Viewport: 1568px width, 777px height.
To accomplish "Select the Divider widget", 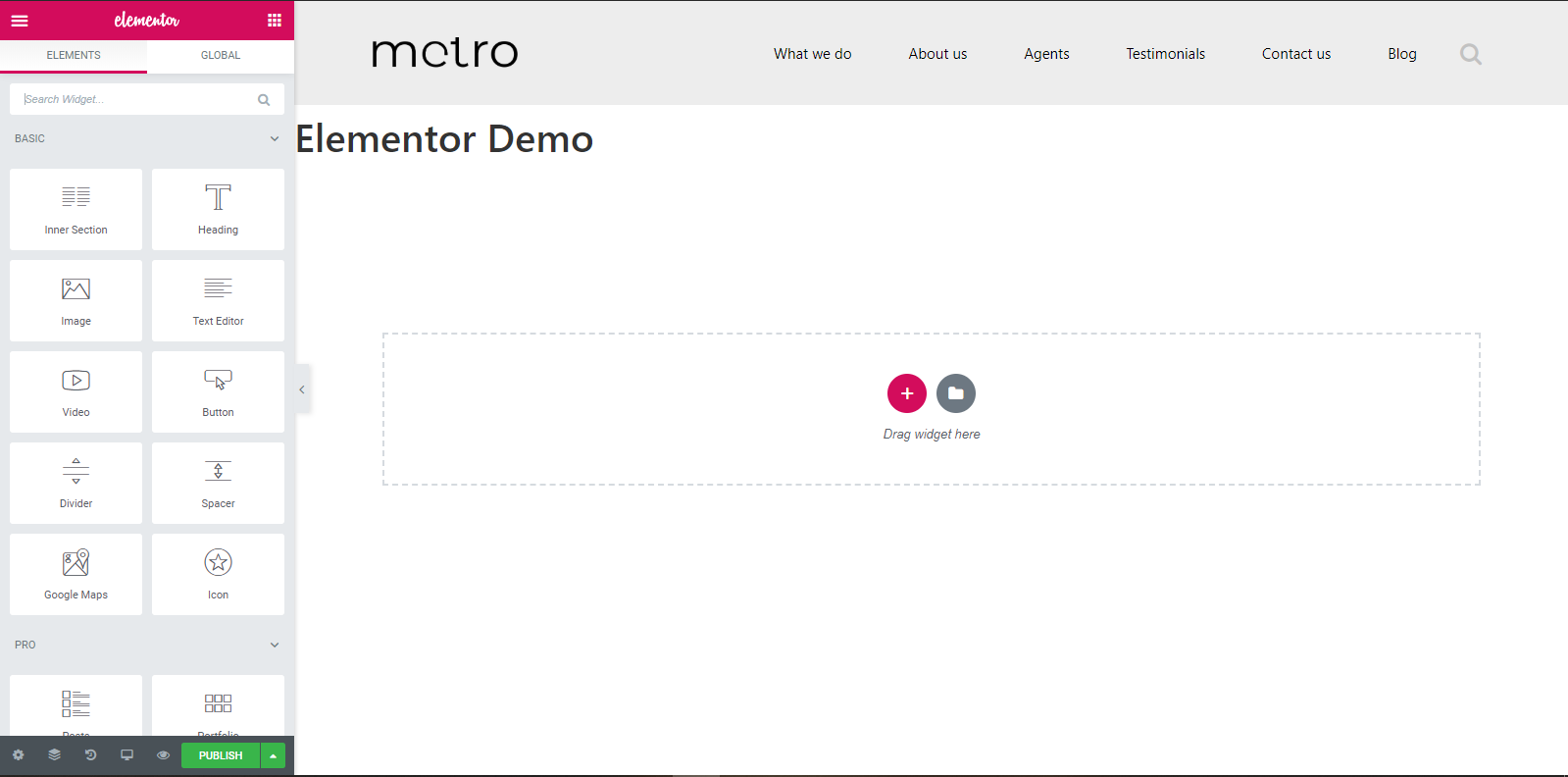I will (x=76, y=483).
